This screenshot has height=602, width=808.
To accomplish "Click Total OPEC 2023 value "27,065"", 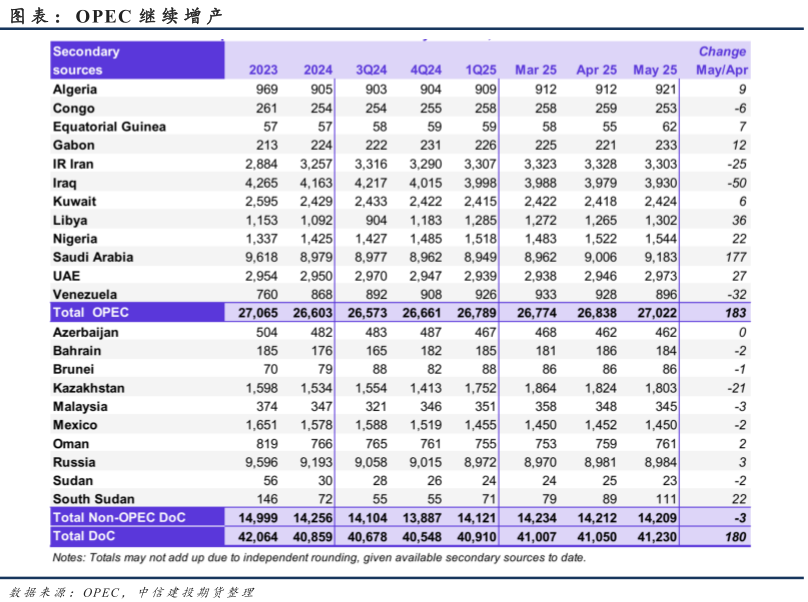I will coord(258,313).
